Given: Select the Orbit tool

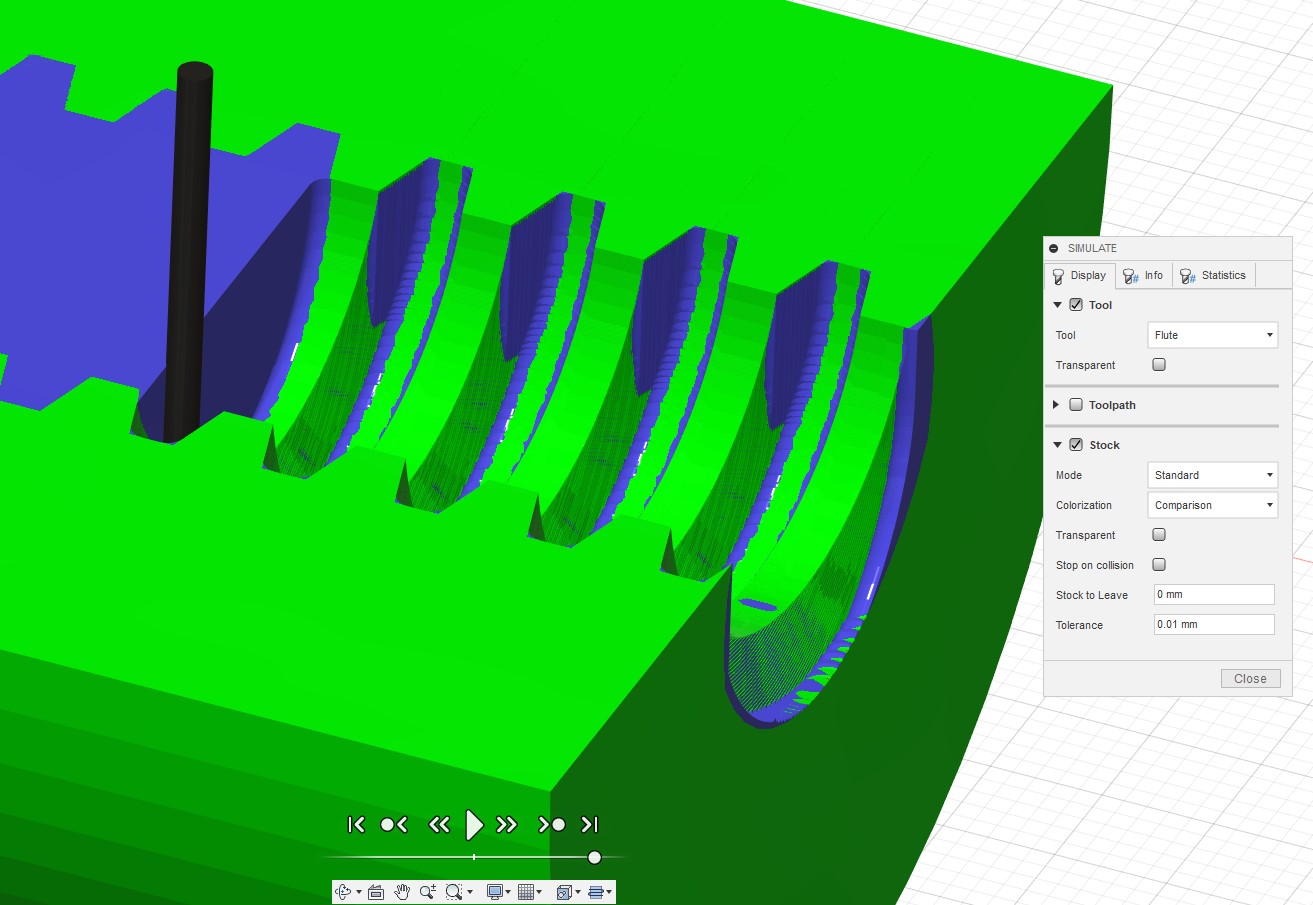Looking at the screenshot, I should click(343, 891).
